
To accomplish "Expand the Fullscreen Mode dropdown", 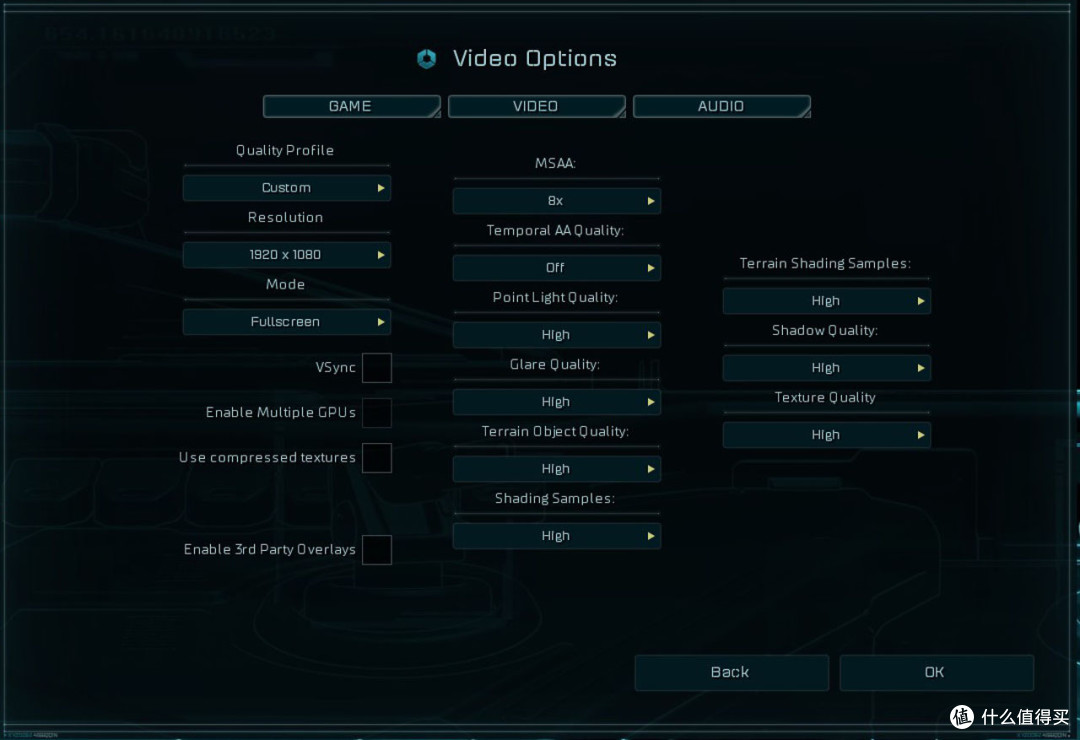I will coord(287,322).
